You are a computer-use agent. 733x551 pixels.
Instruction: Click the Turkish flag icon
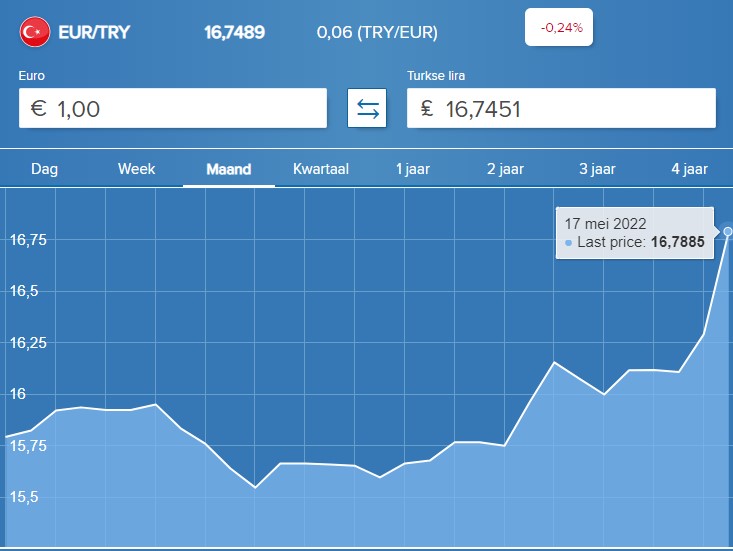(x=35, y=32)
